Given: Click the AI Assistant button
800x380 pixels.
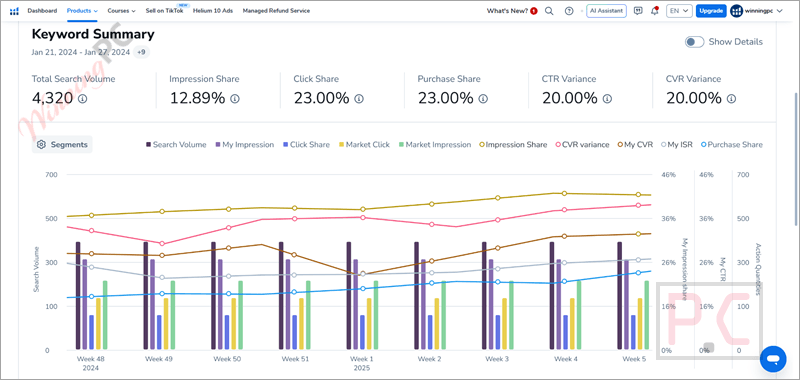Looking at the screenshot, I should (606, 11).
